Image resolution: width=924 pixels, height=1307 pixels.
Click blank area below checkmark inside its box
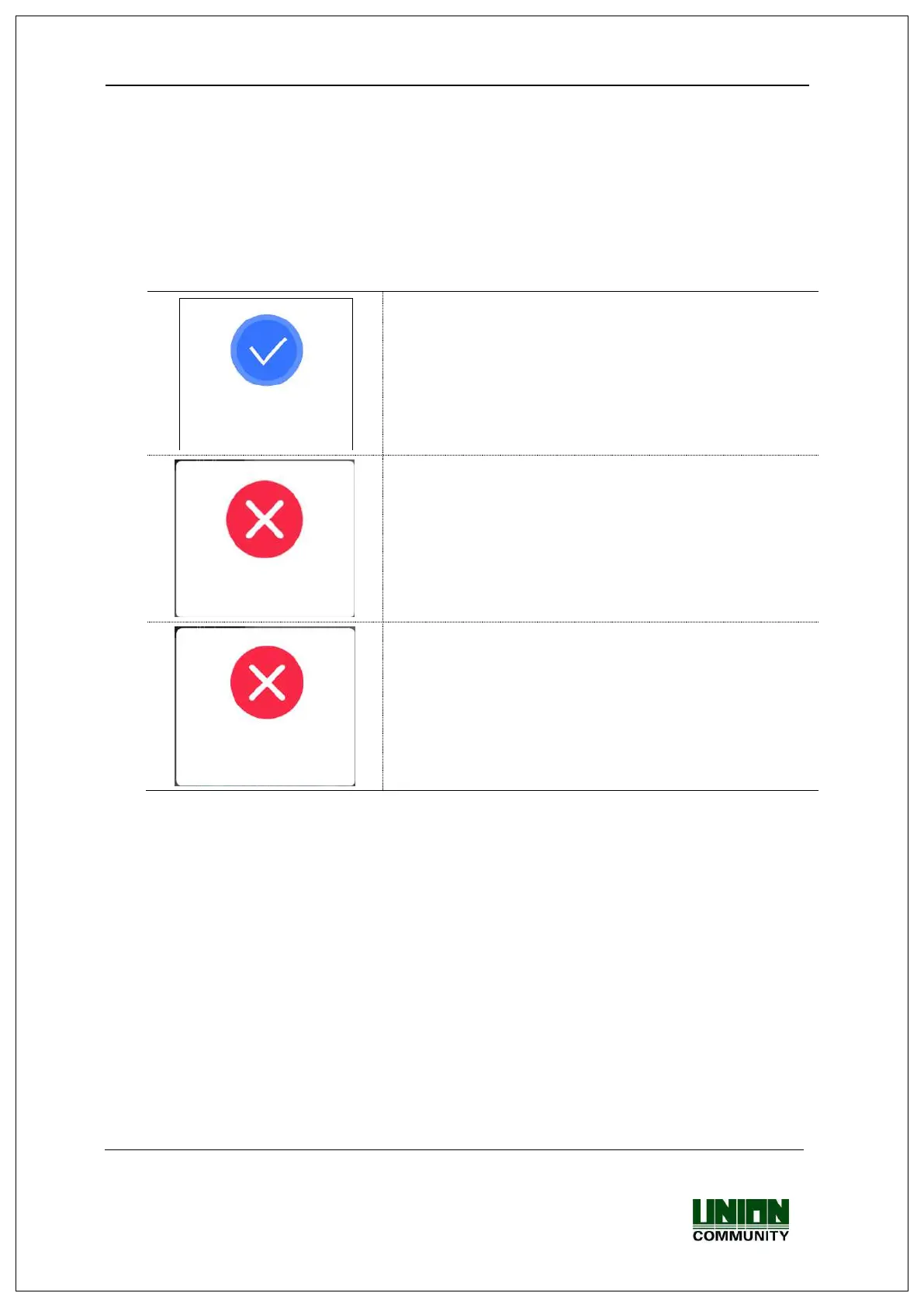[x=266, y=418]
